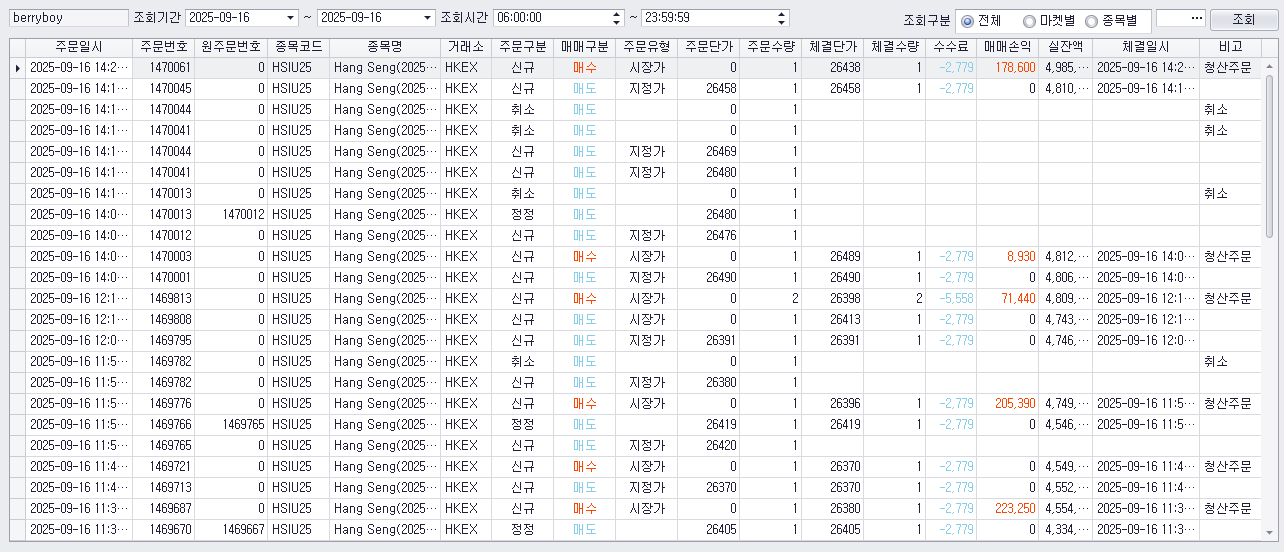Click the 매매구분 column header

(584, 47)
